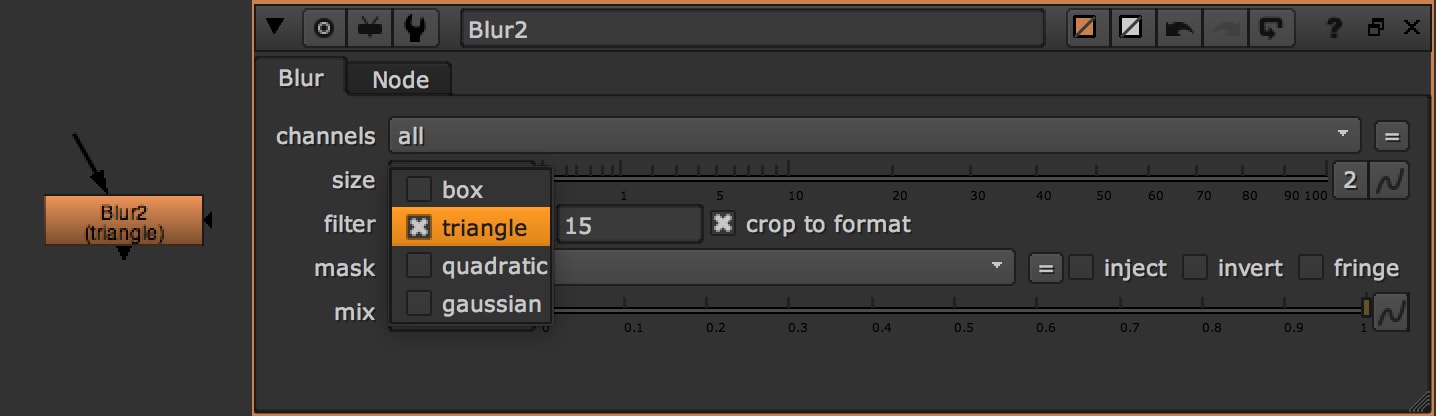Enable the invert mask checkbox
Screen dimensions: 1436x416
point(1195,268)
